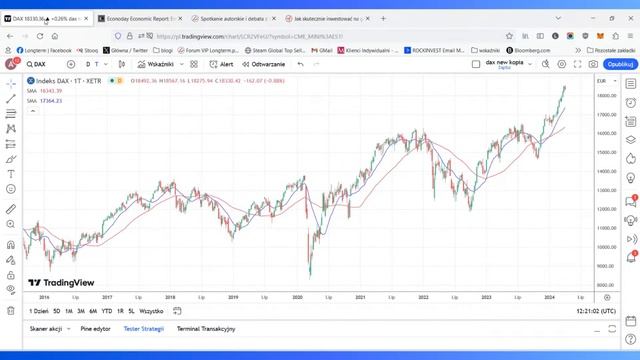
Task: Open the help center question icon
Action: [631, 339]
